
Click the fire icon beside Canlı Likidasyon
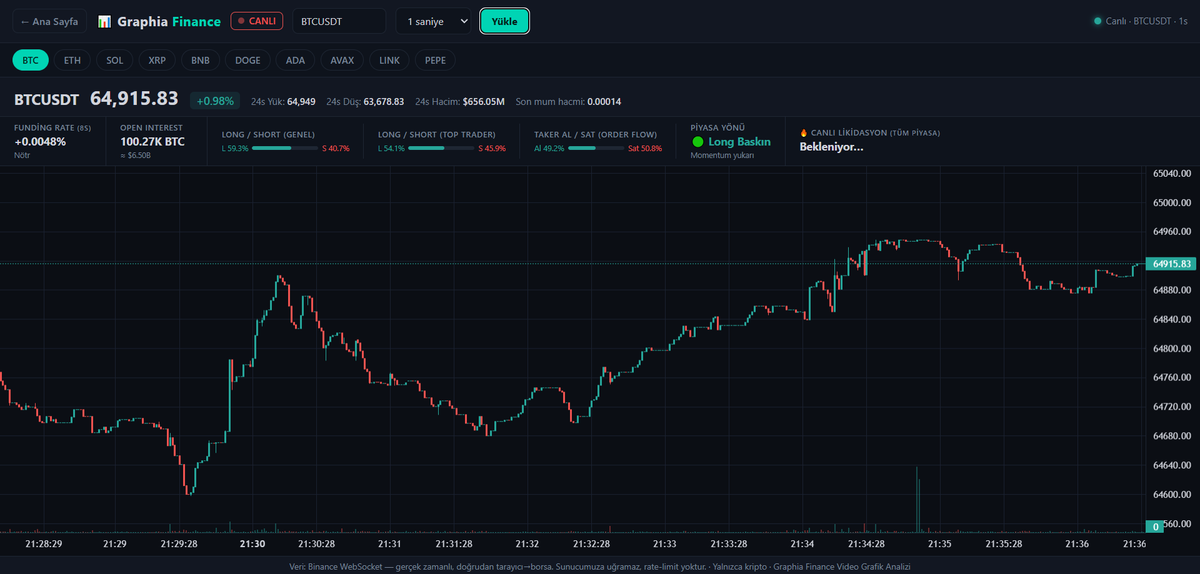click(x=803, y=133)
